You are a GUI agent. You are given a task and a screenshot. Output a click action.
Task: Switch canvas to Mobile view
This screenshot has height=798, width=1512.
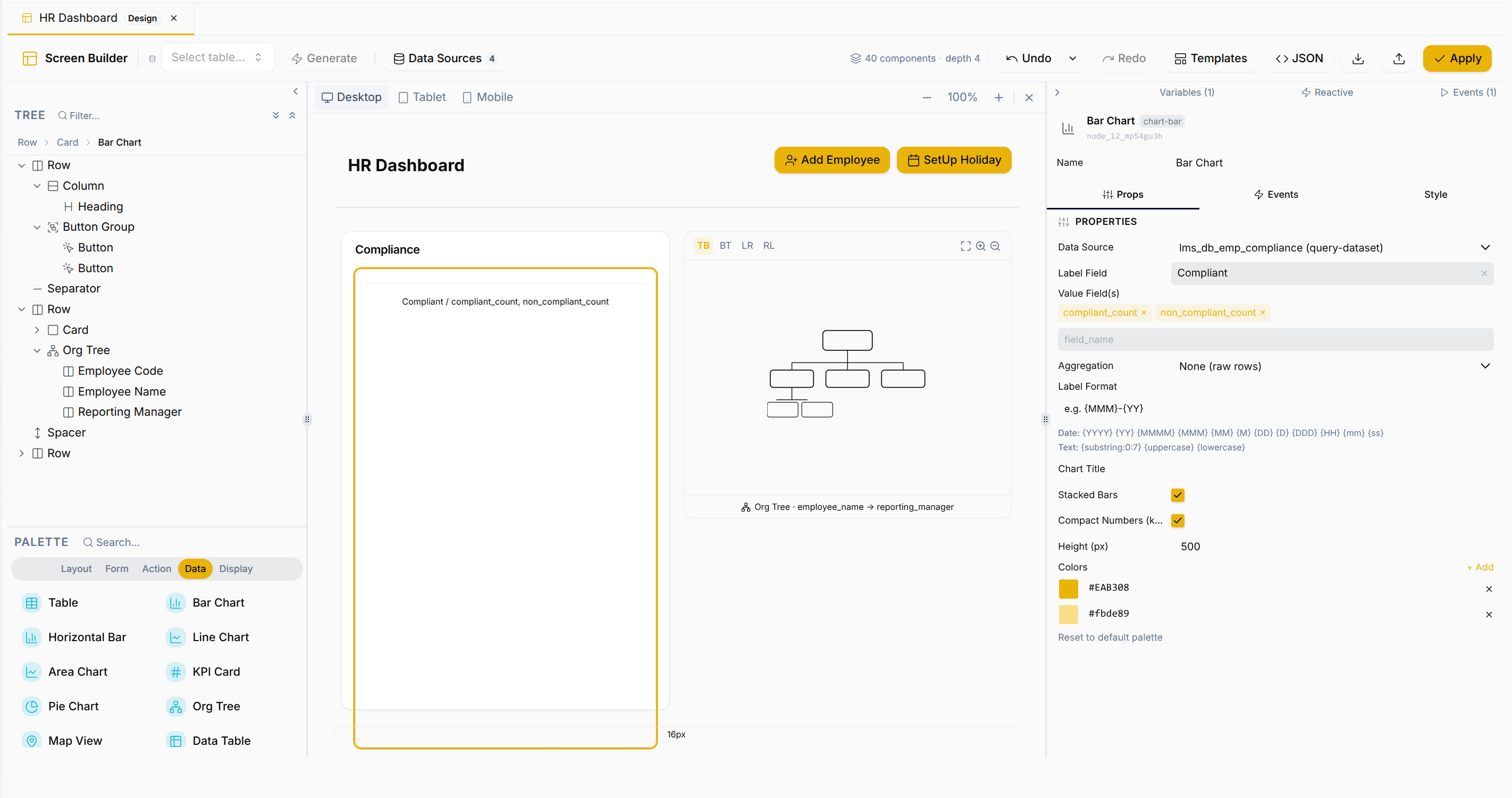click(488, 97)
